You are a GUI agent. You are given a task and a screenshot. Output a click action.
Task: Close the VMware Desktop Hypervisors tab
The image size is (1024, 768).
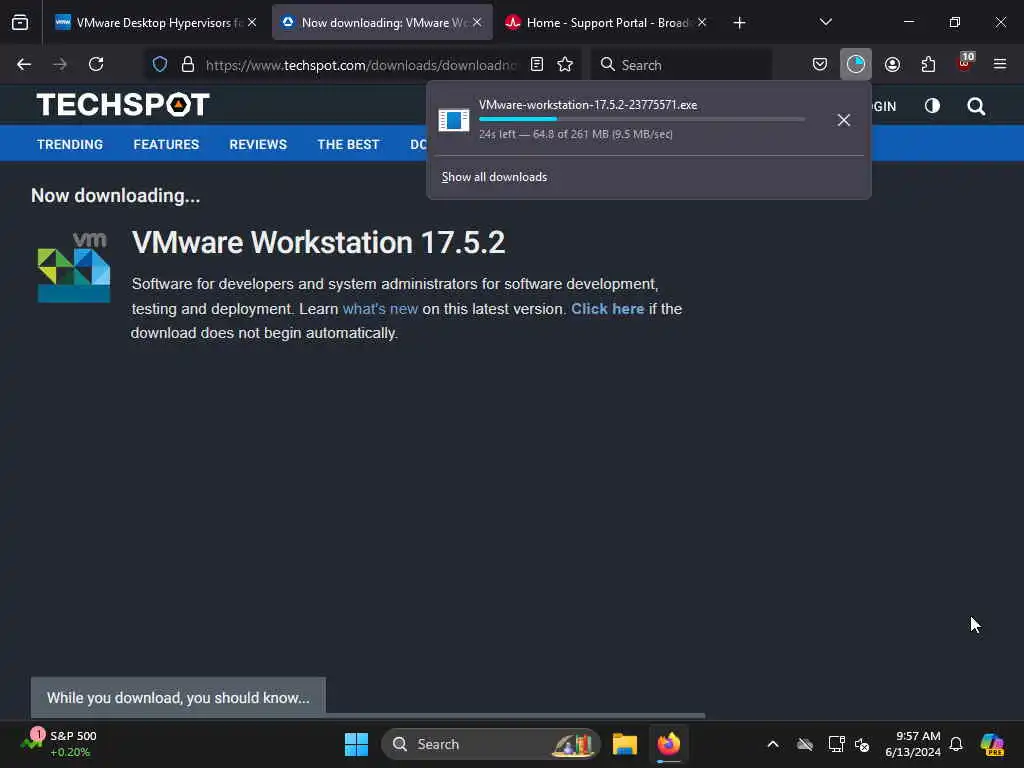(252, 22)
